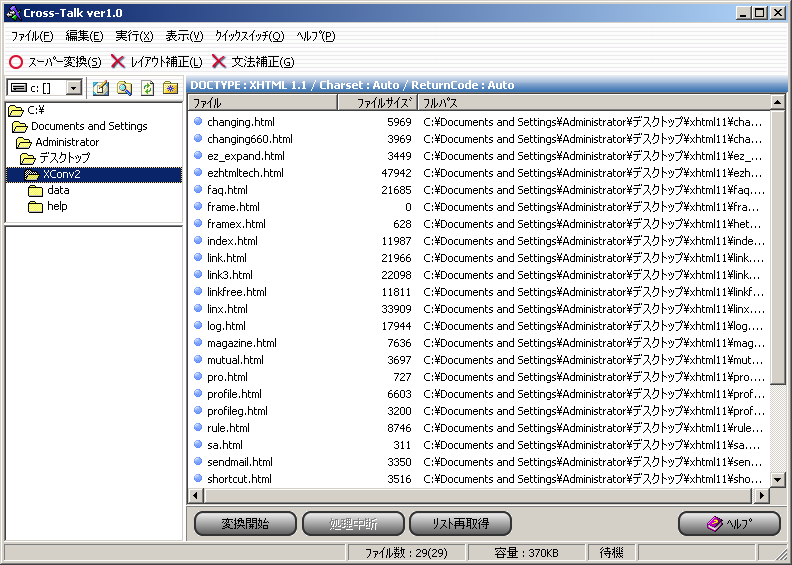Select the data folder in tree
The height and width of the screenshot is (565, 792).
coord(57,190)
